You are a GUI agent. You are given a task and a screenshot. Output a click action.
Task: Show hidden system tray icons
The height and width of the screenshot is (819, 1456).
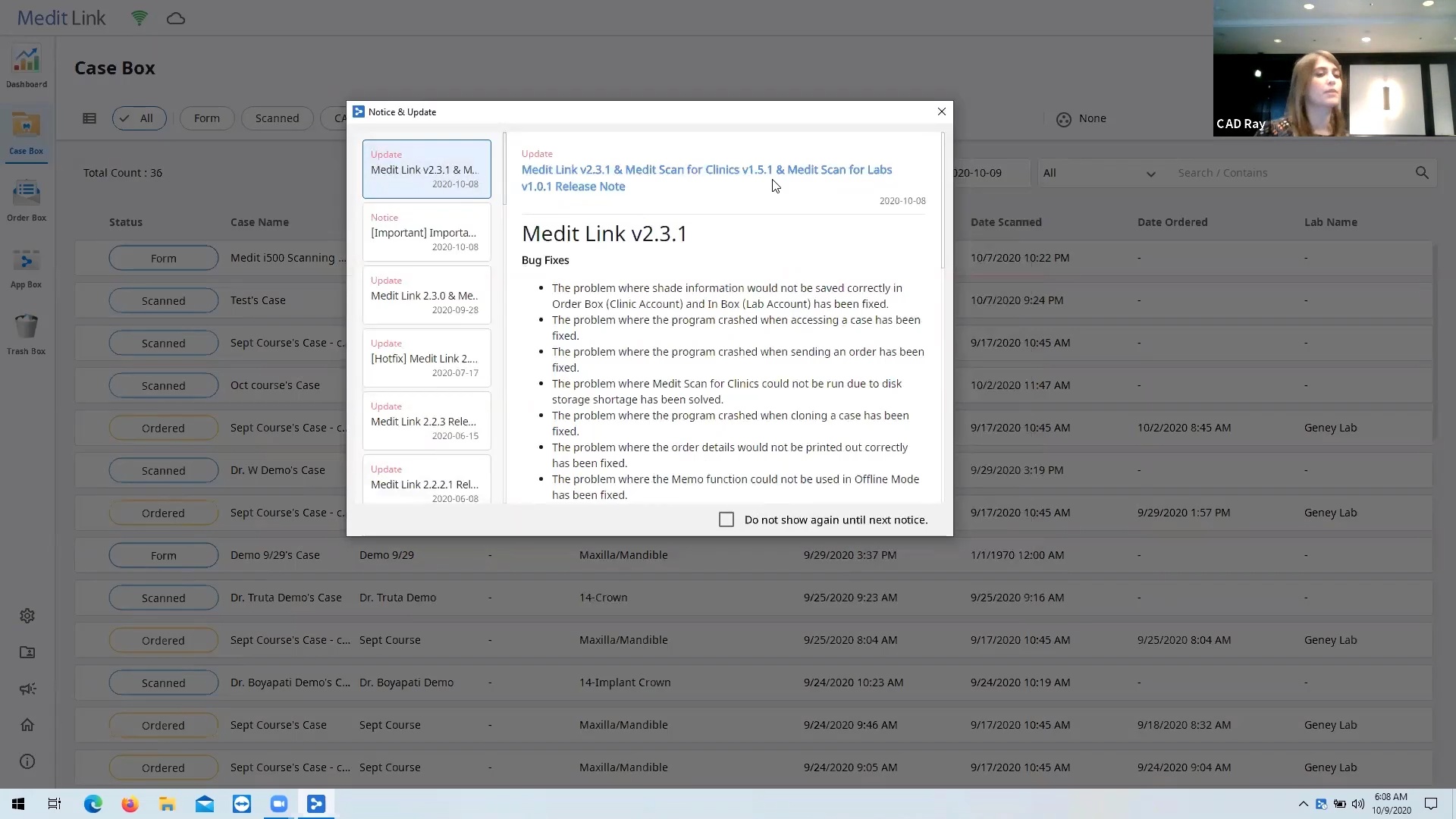coord(1303,804)
